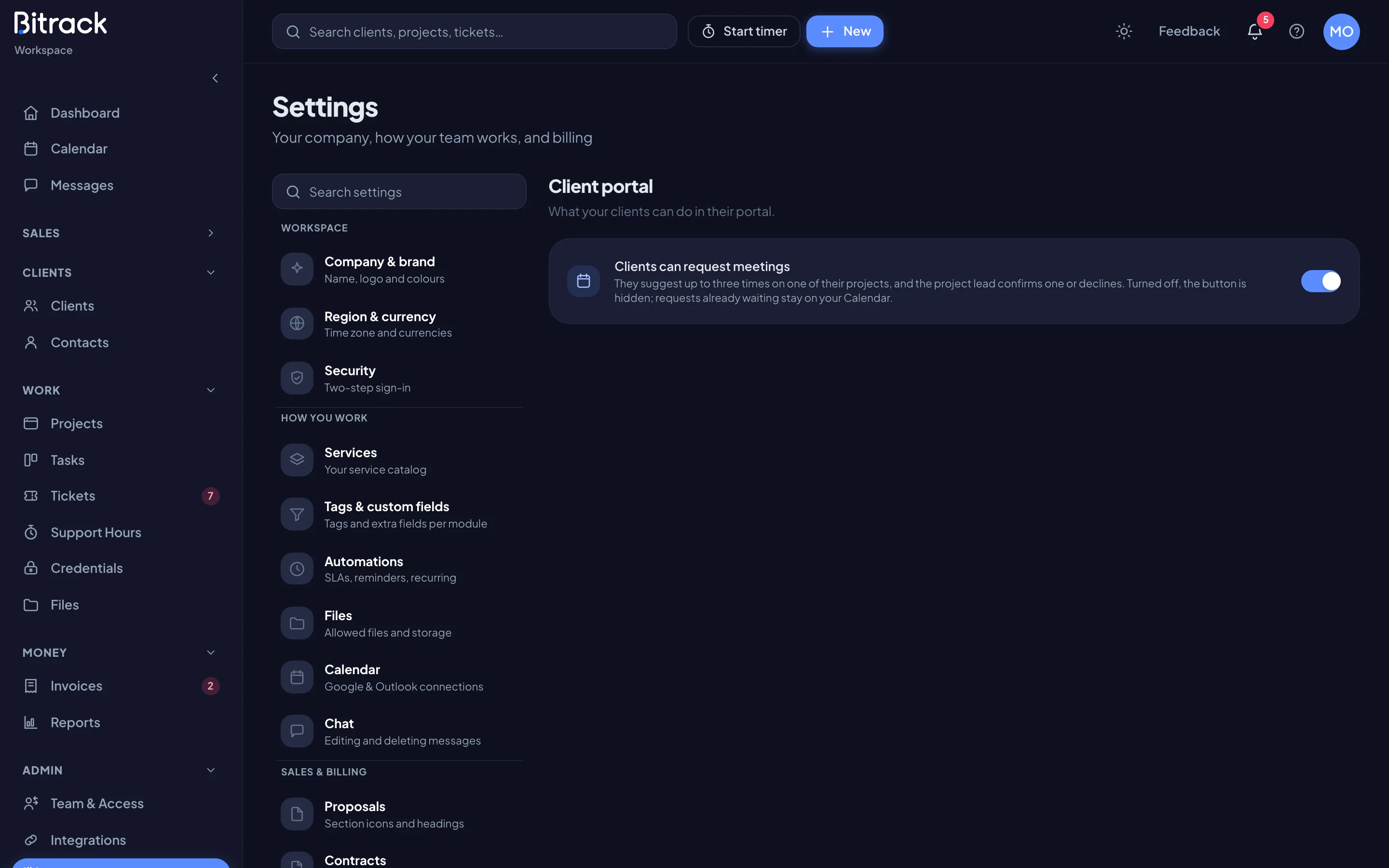Click the Automations clock icon
The width and height of the screenshot is (1389, 868).
[297, 569]
